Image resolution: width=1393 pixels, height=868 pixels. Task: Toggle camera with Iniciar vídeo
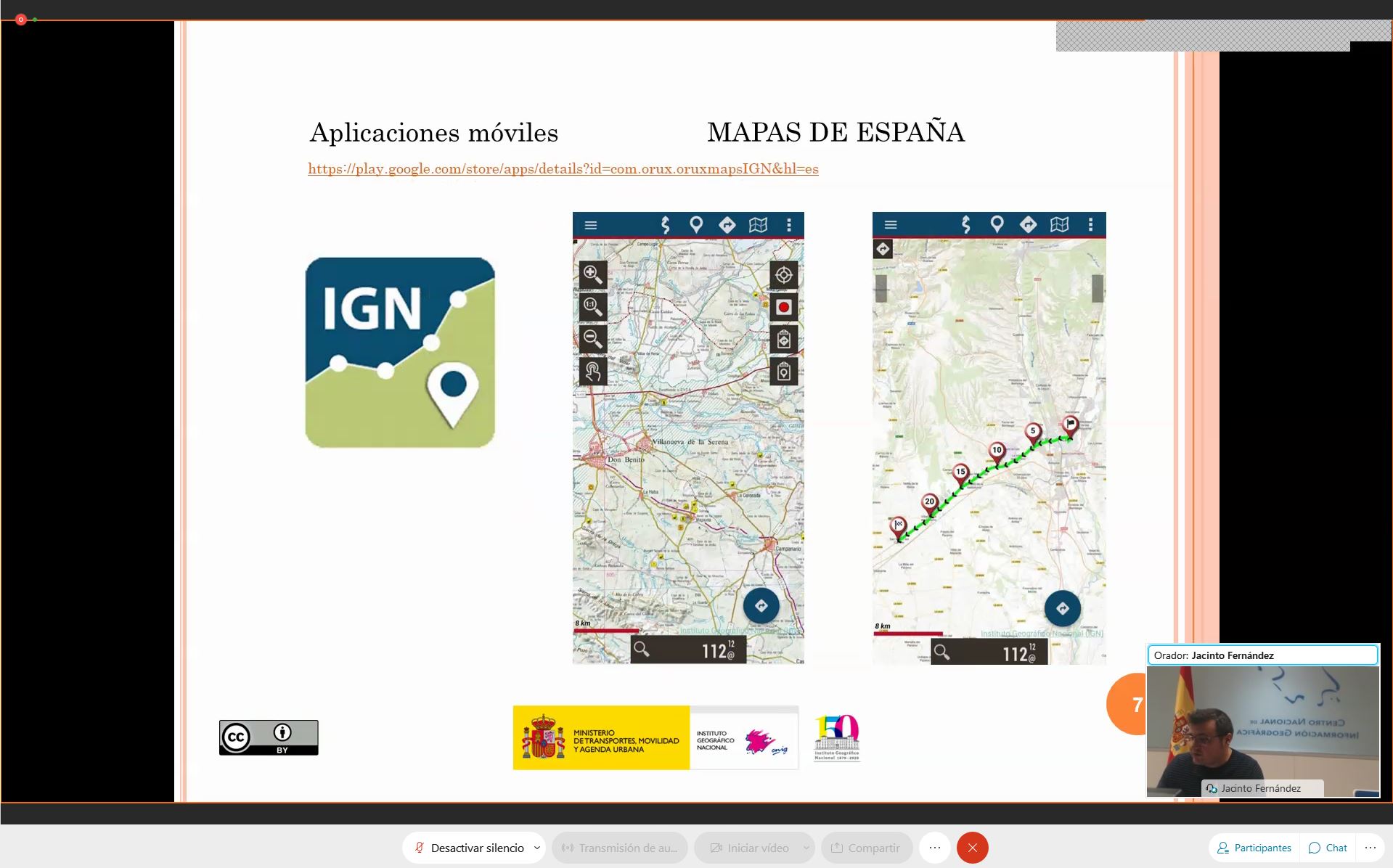[749, 848]
